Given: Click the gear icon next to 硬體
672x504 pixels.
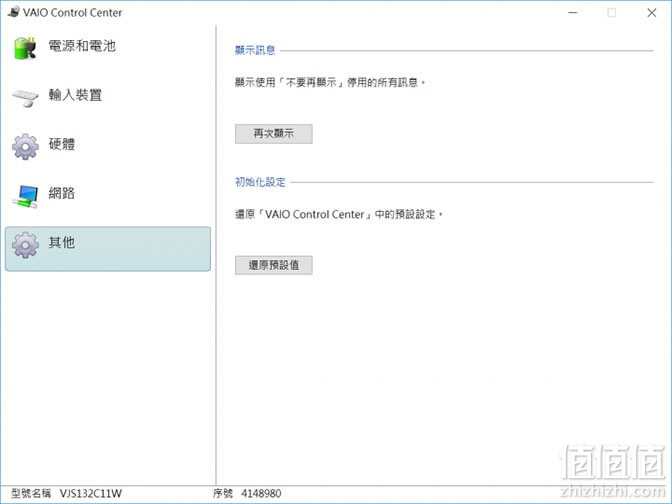Looking at the screenshot, I should tap(25, 147).
